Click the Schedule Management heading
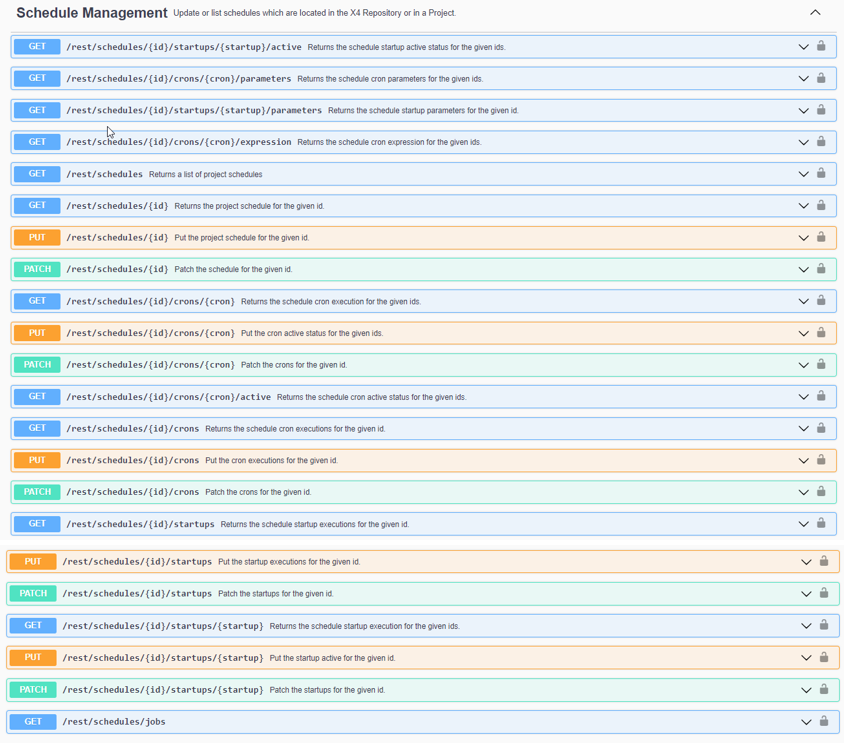The image size is (844, 743). [92, 13]
